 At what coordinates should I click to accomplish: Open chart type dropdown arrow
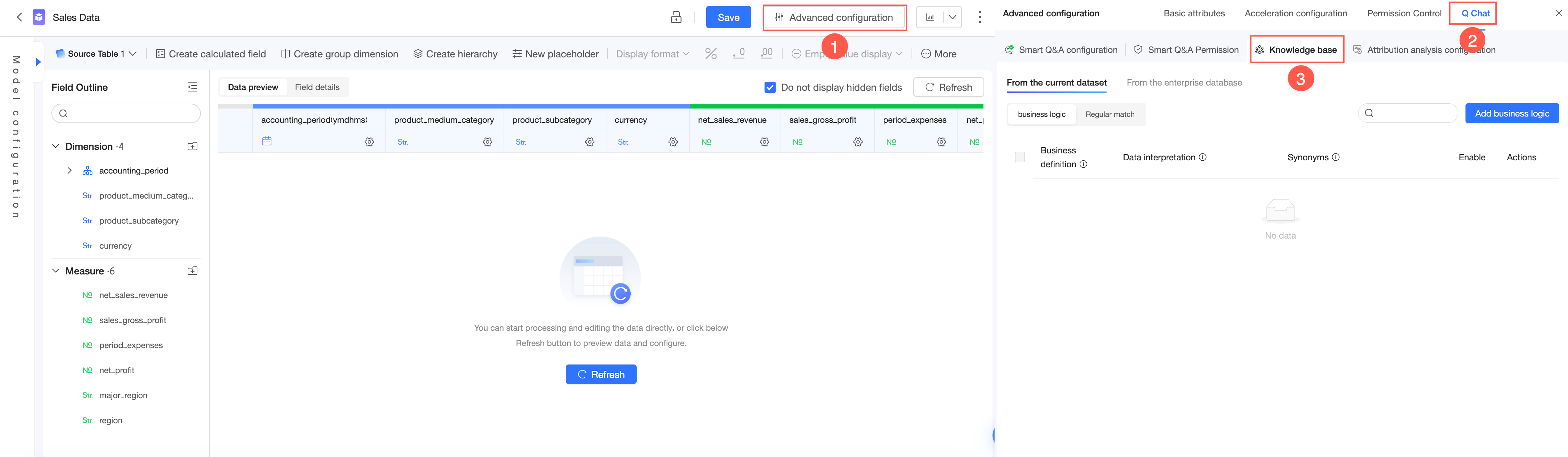[952, 17]
